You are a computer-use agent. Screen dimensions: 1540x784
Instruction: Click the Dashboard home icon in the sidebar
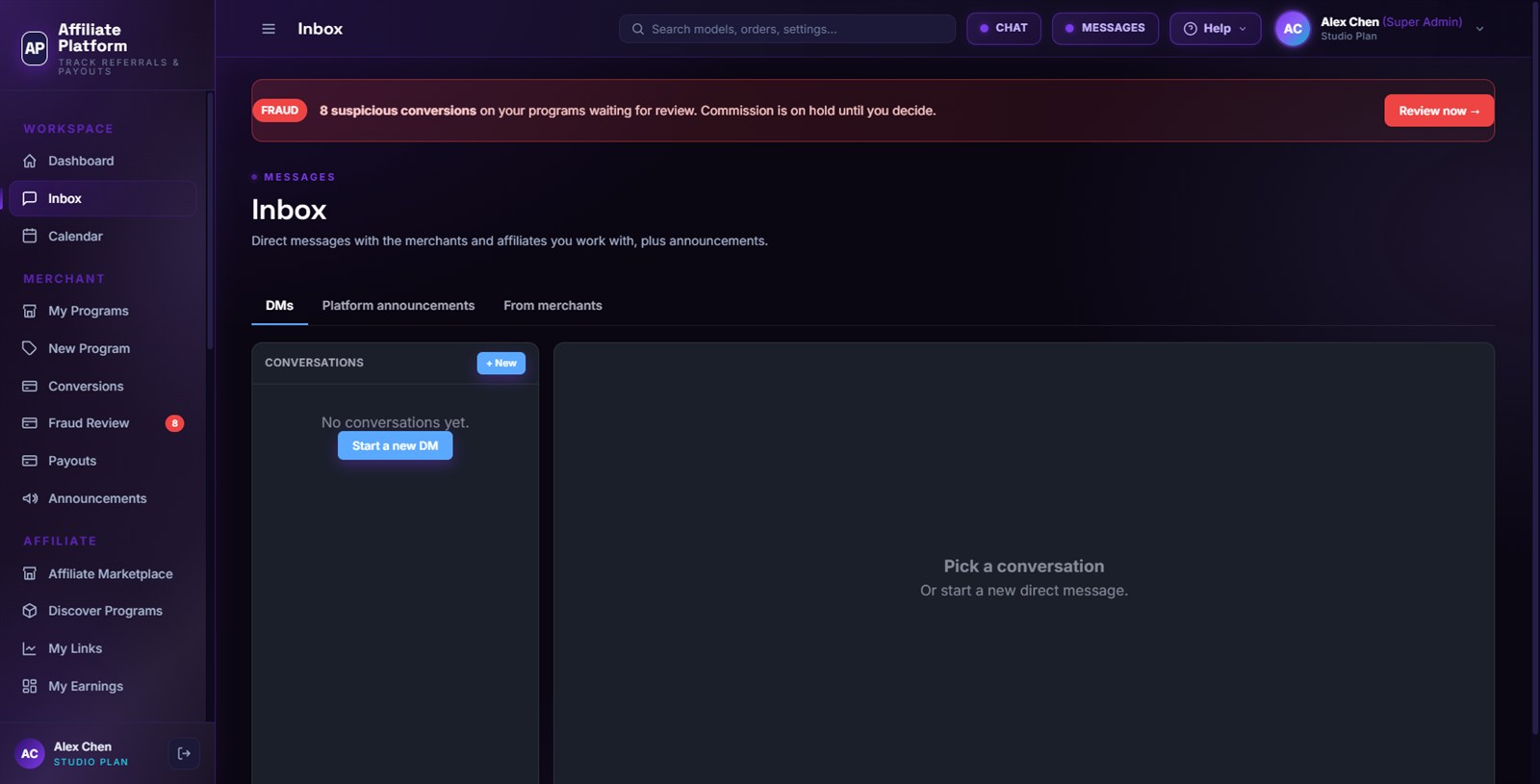[30, 161]
